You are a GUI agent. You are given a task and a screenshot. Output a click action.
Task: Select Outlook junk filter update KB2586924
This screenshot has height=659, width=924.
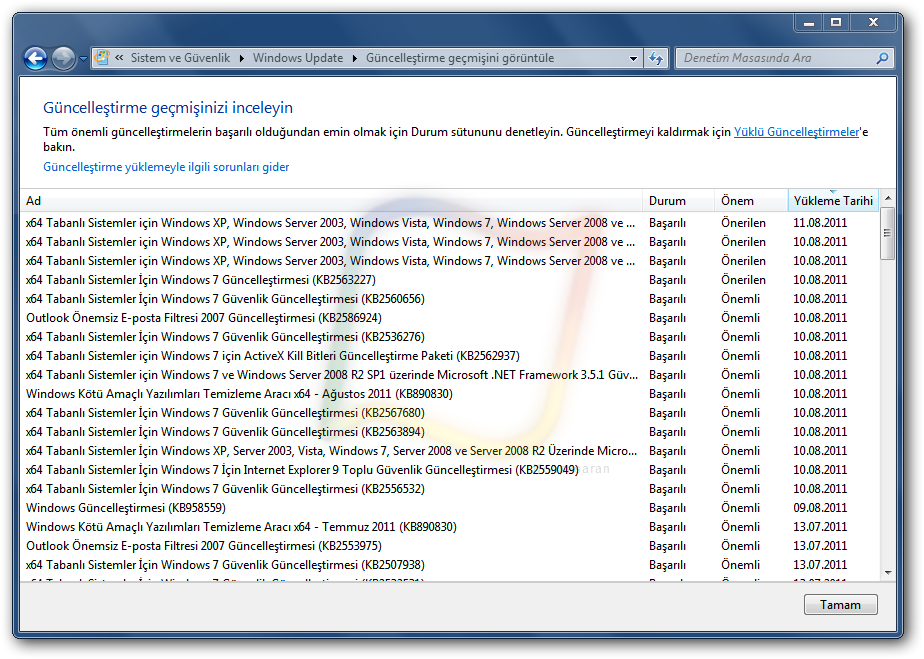[x=450, y=318]
